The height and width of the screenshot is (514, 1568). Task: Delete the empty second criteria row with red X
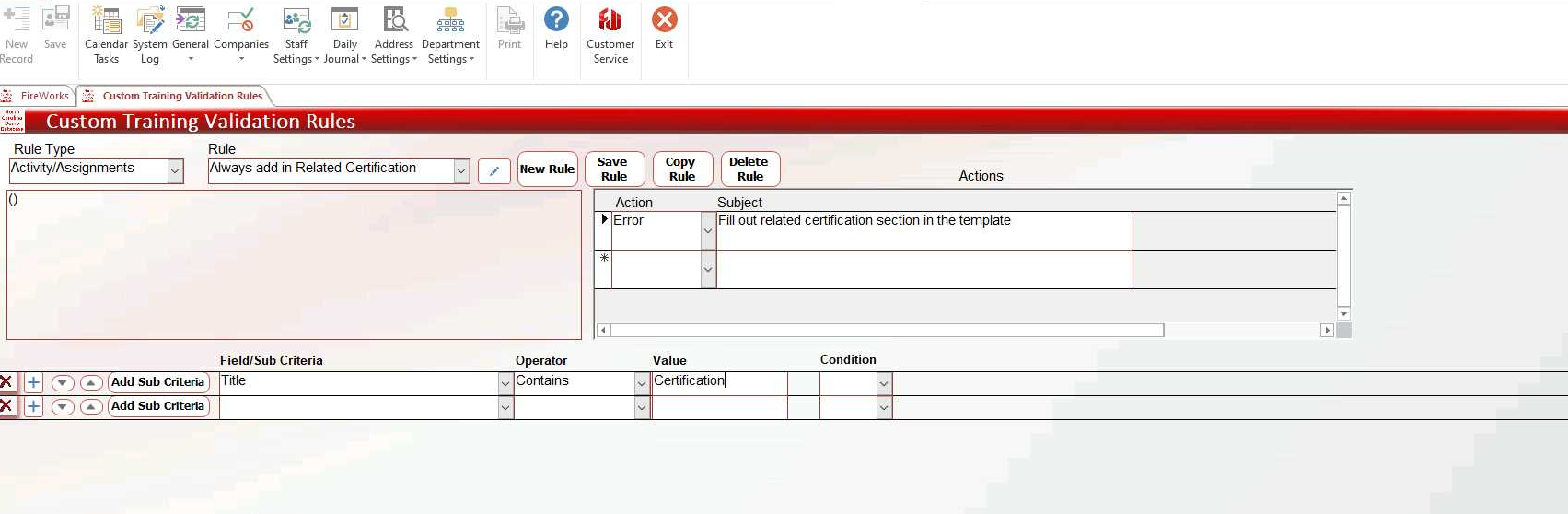[x=6, y=405]
